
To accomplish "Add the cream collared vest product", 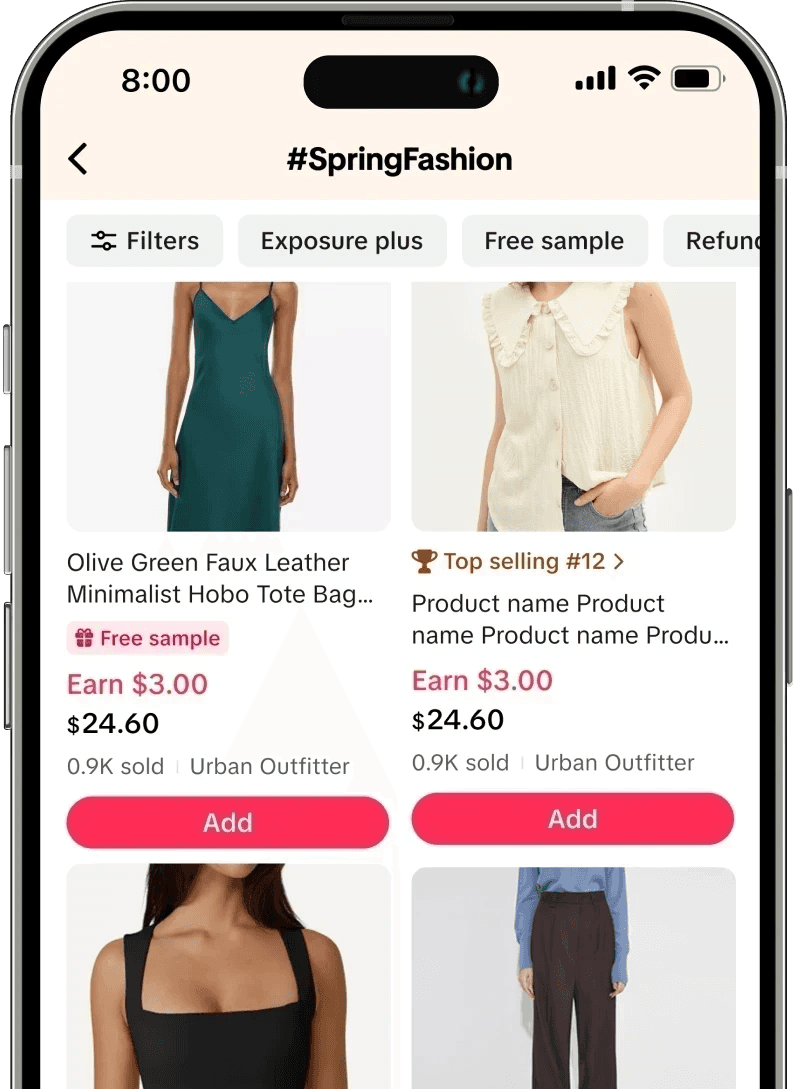I will pyautogui.click(x=573, y=819).
